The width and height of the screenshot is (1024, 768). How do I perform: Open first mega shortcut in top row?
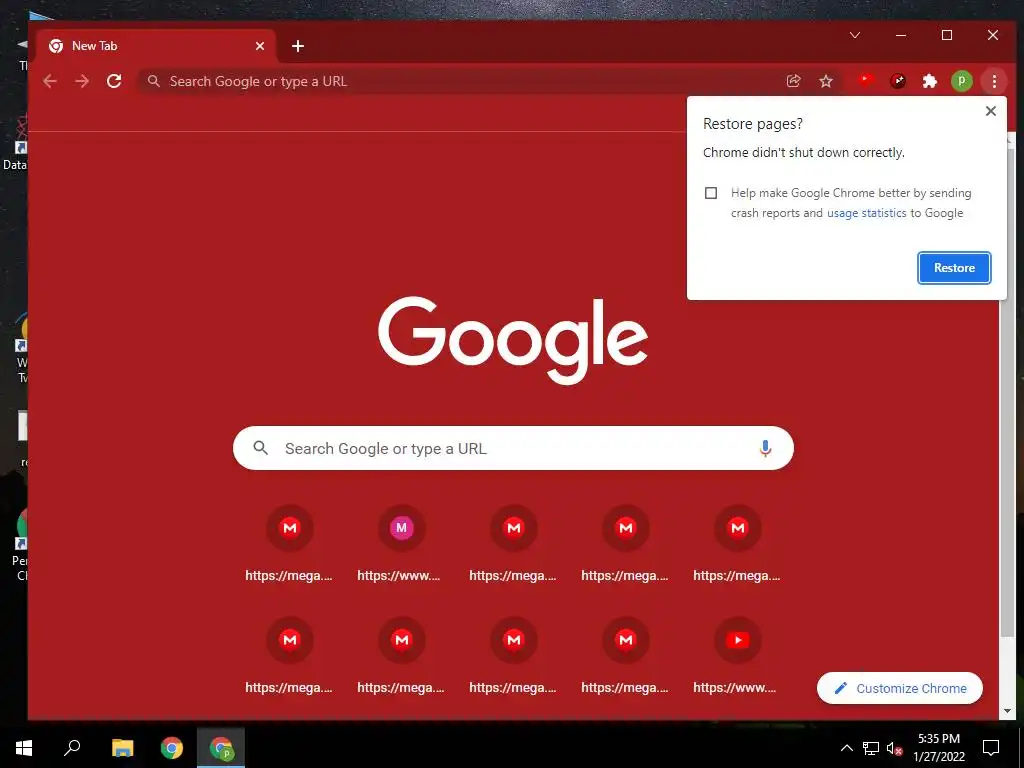point(289,543)
